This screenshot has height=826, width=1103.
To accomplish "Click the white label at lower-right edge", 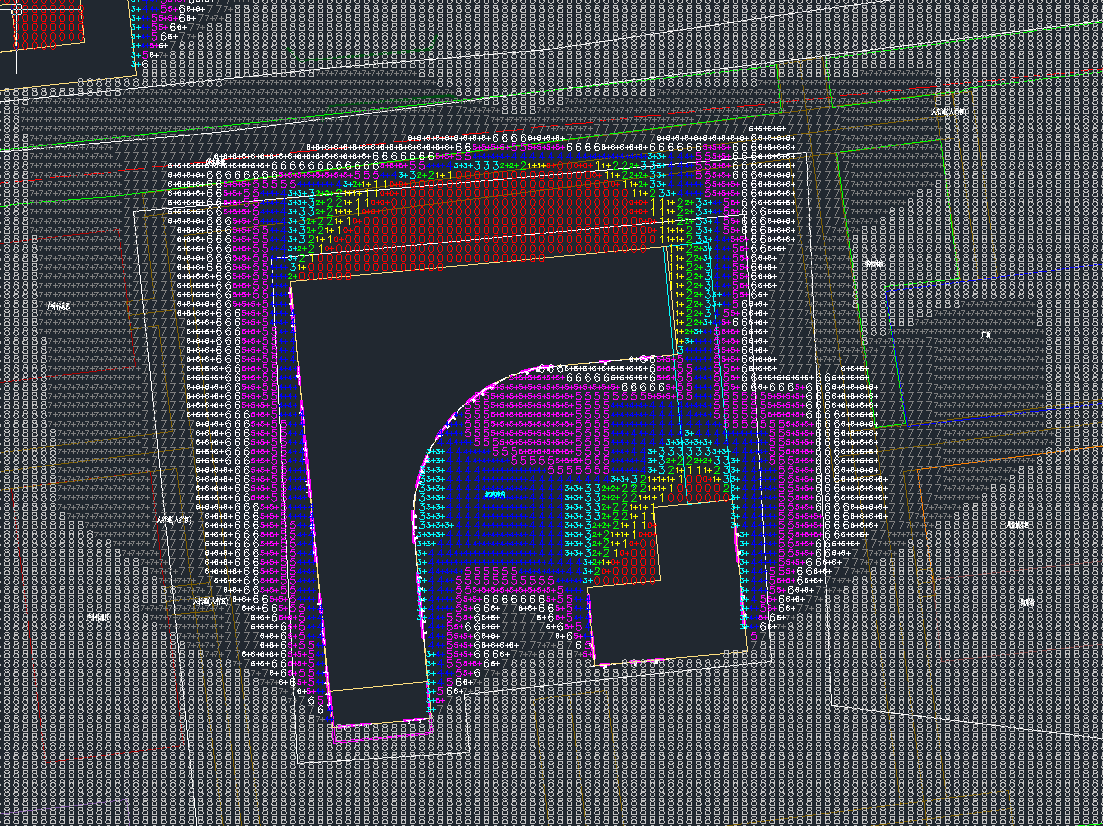I will tap(1027, 602).
